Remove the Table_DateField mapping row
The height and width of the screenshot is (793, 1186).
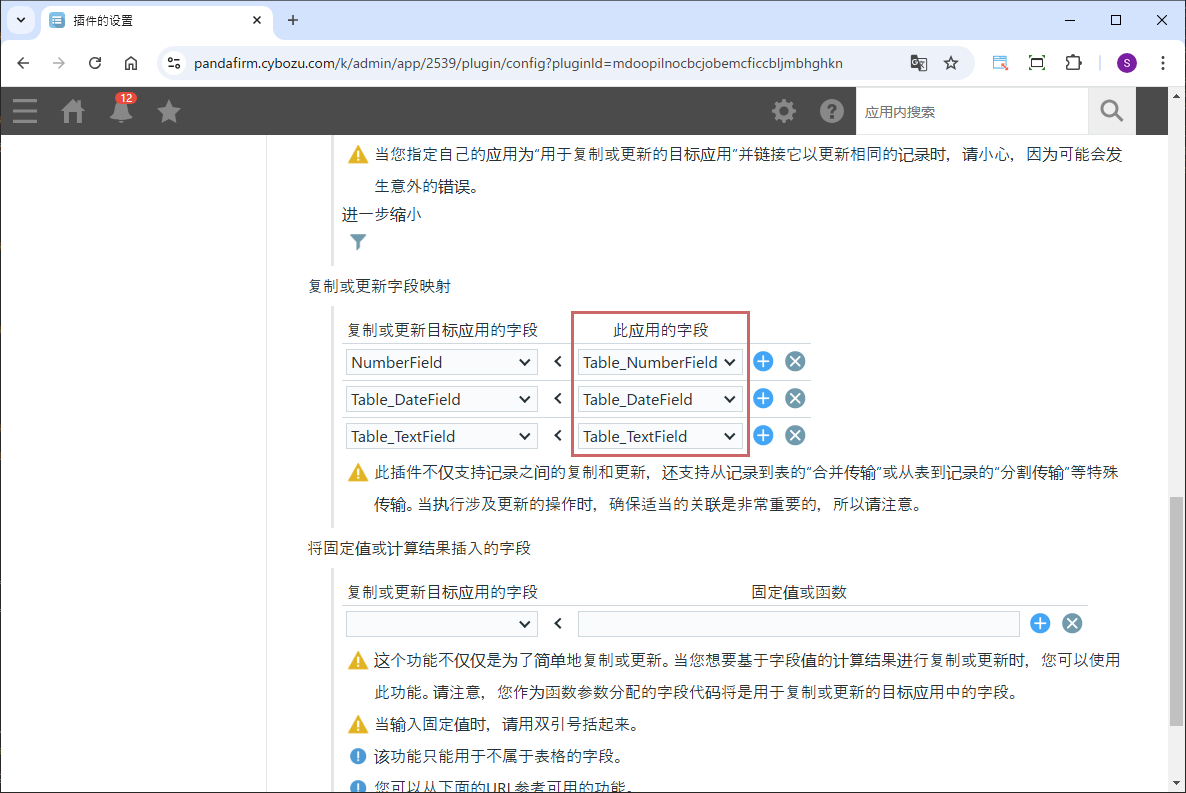(x=795, y=399)
